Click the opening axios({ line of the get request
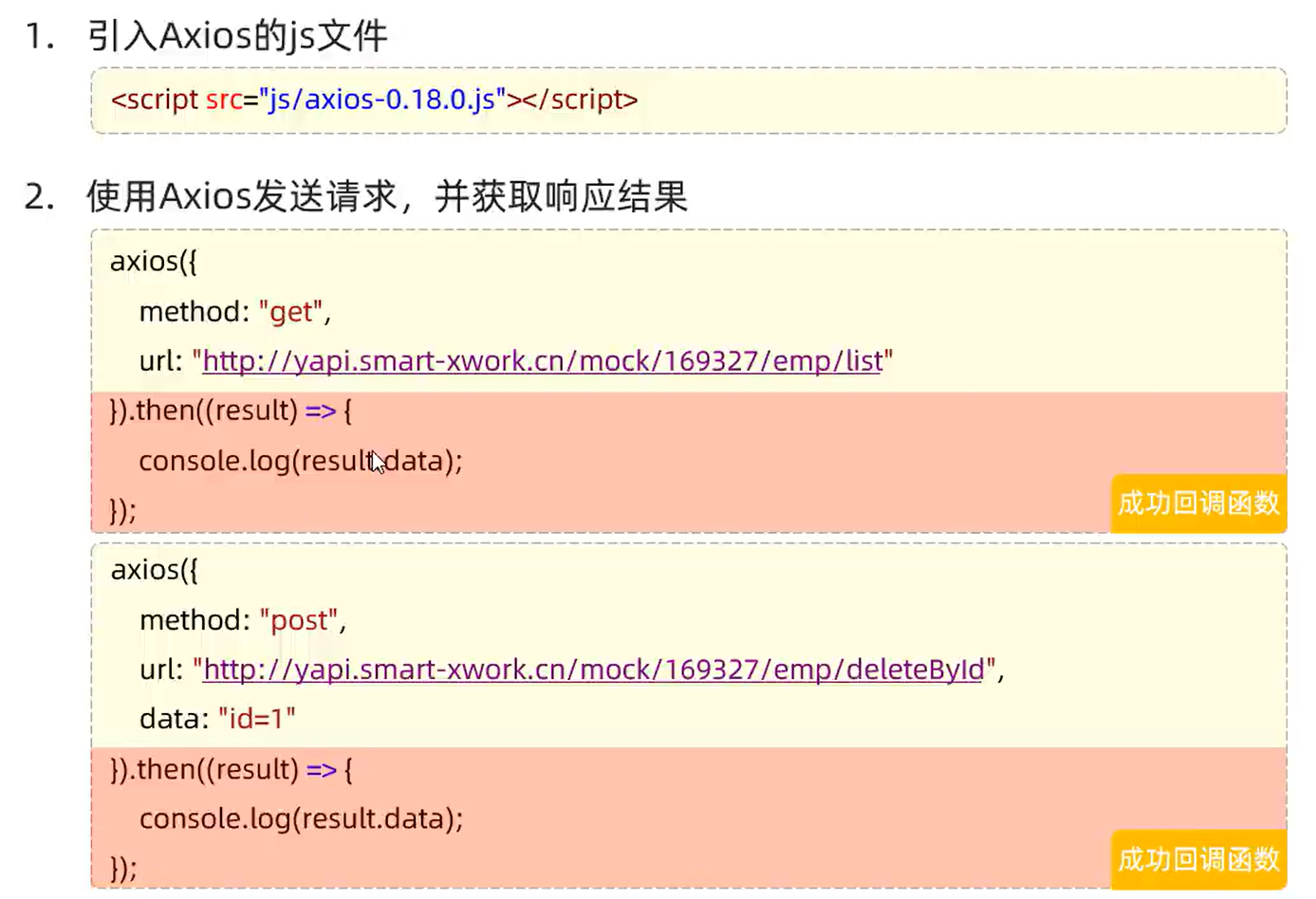This screenshot has height=899, width=1316. point(154,262)
